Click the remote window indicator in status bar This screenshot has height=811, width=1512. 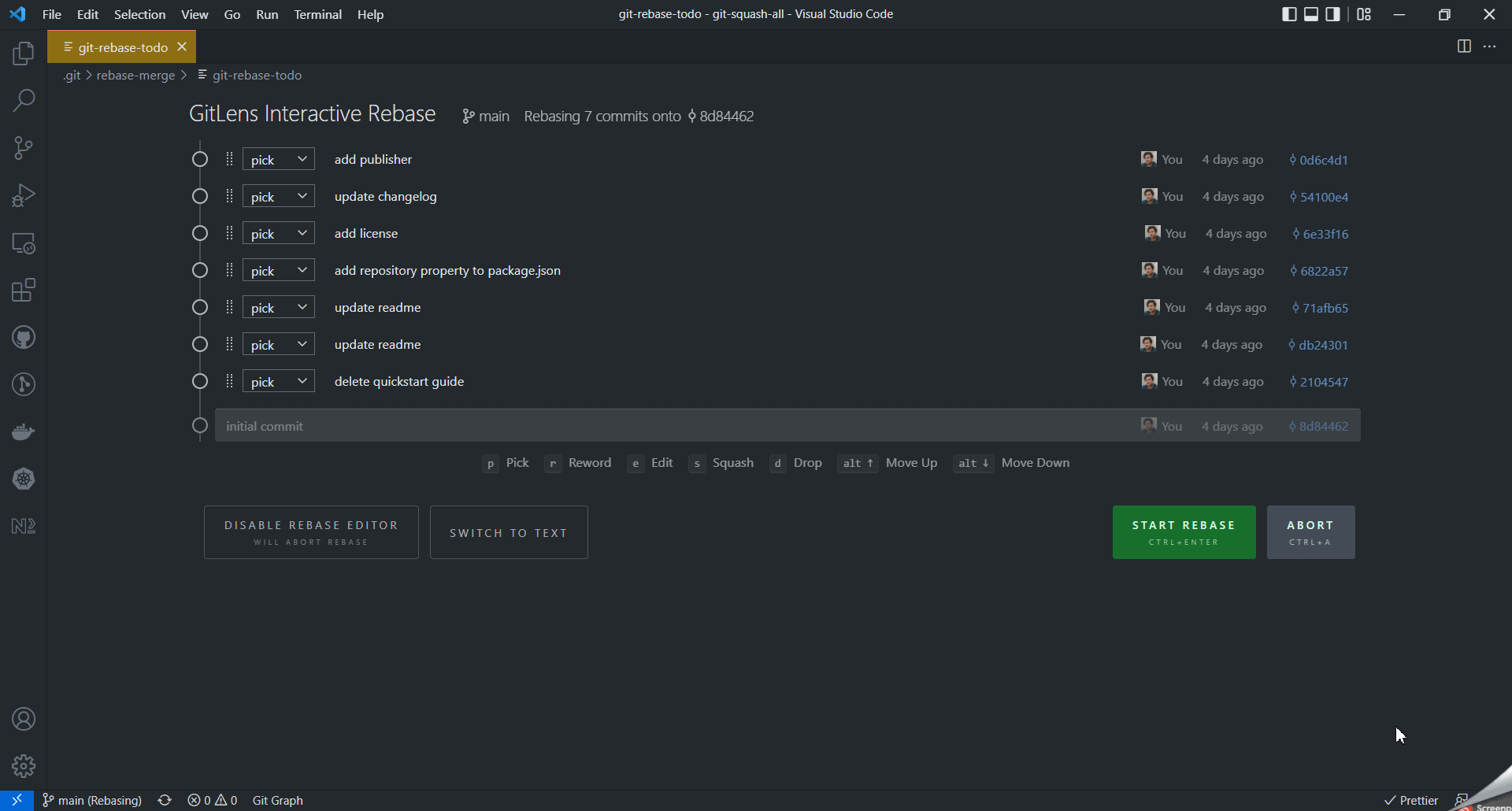click(17, 800)
